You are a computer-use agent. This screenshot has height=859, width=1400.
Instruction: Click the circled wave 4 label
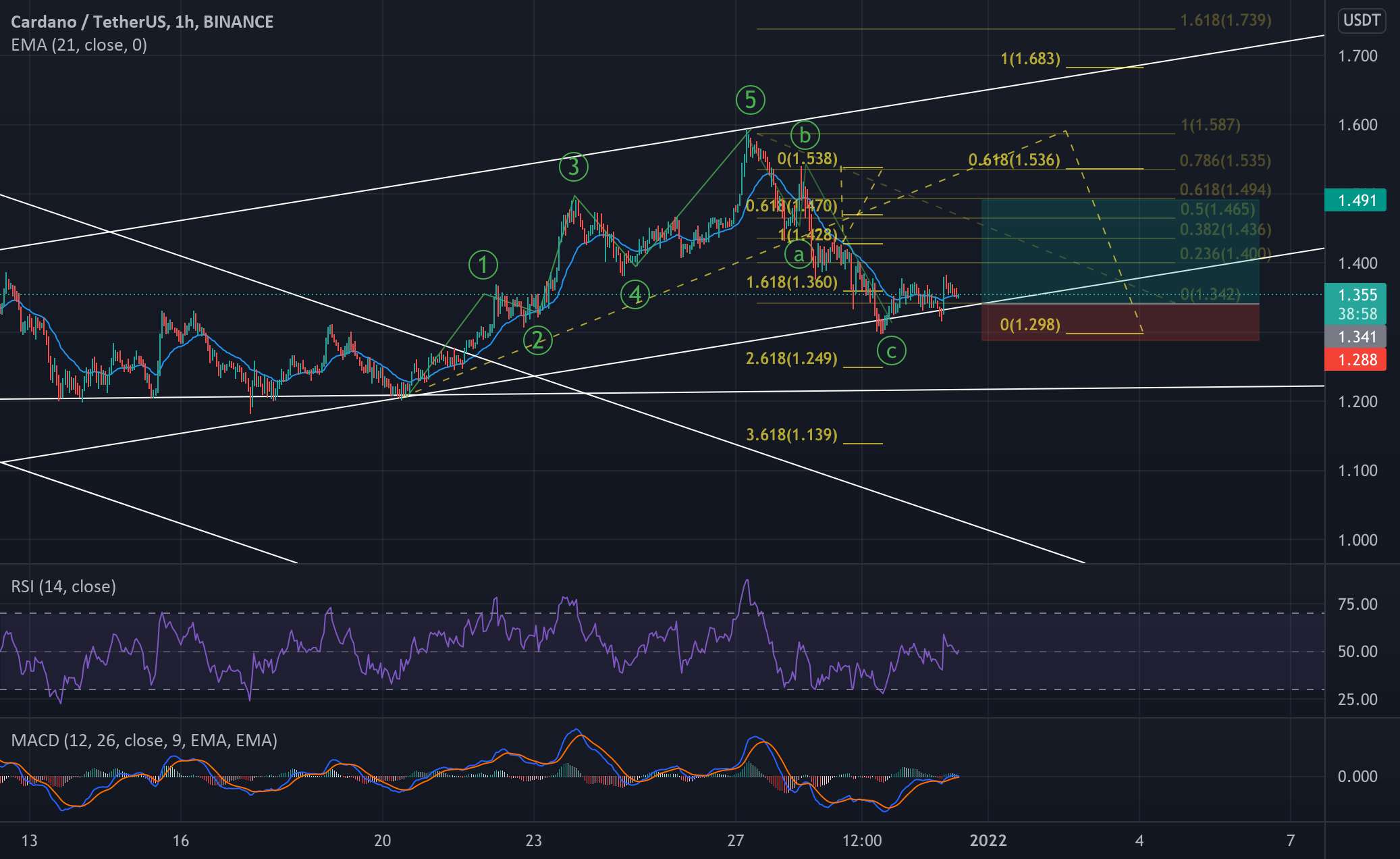(635, 294)
